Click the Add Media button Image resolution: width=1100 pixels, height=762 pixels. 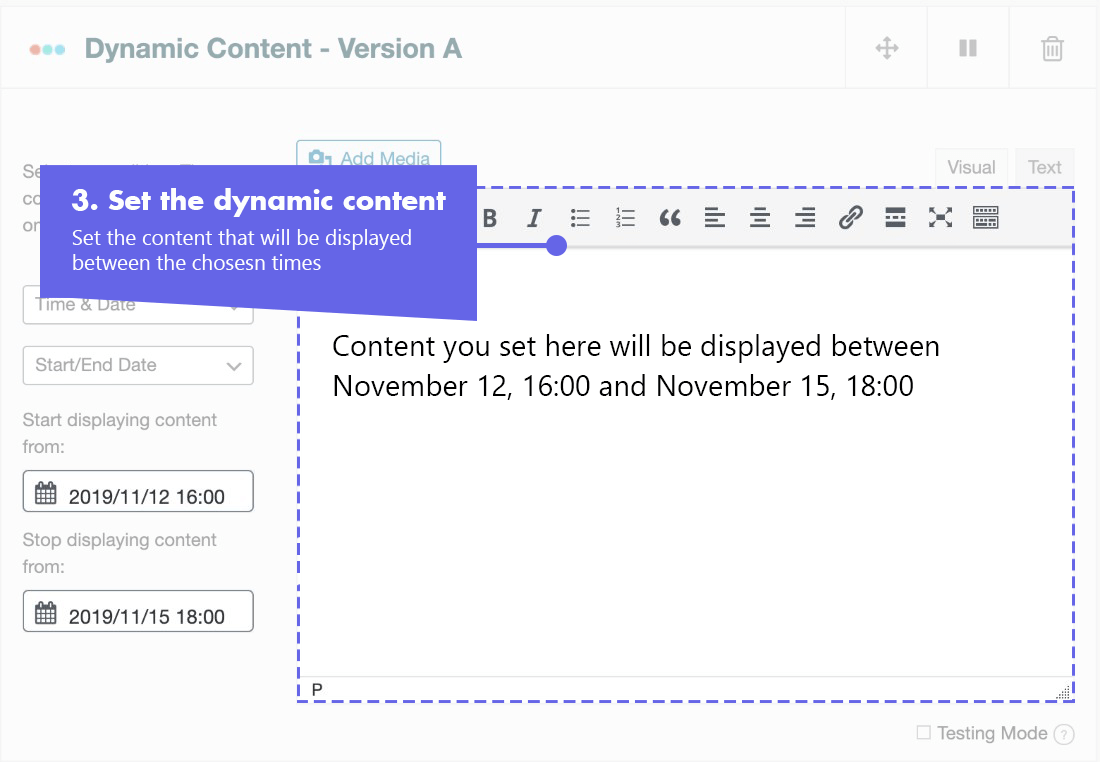tap(369, 154)
